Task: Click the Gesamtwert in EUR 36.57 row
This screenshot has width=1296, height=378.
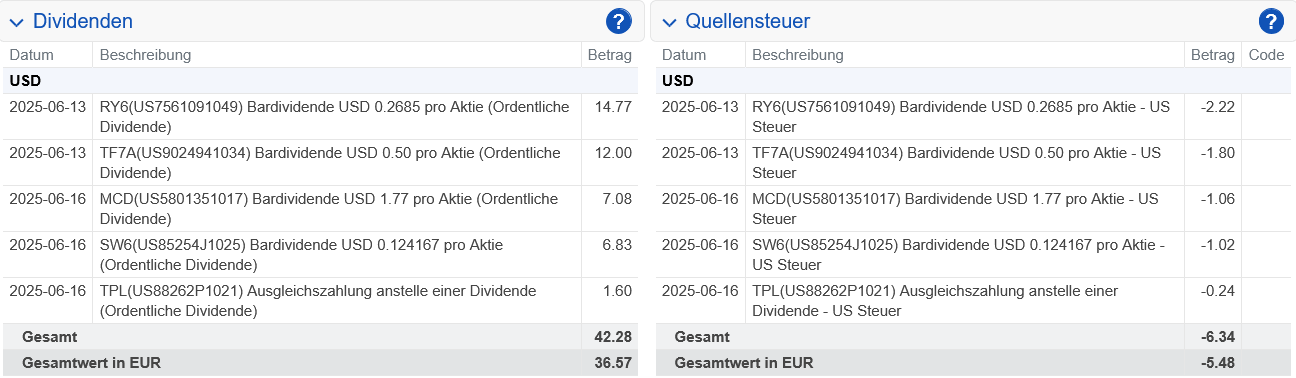Action: point(320,363)
